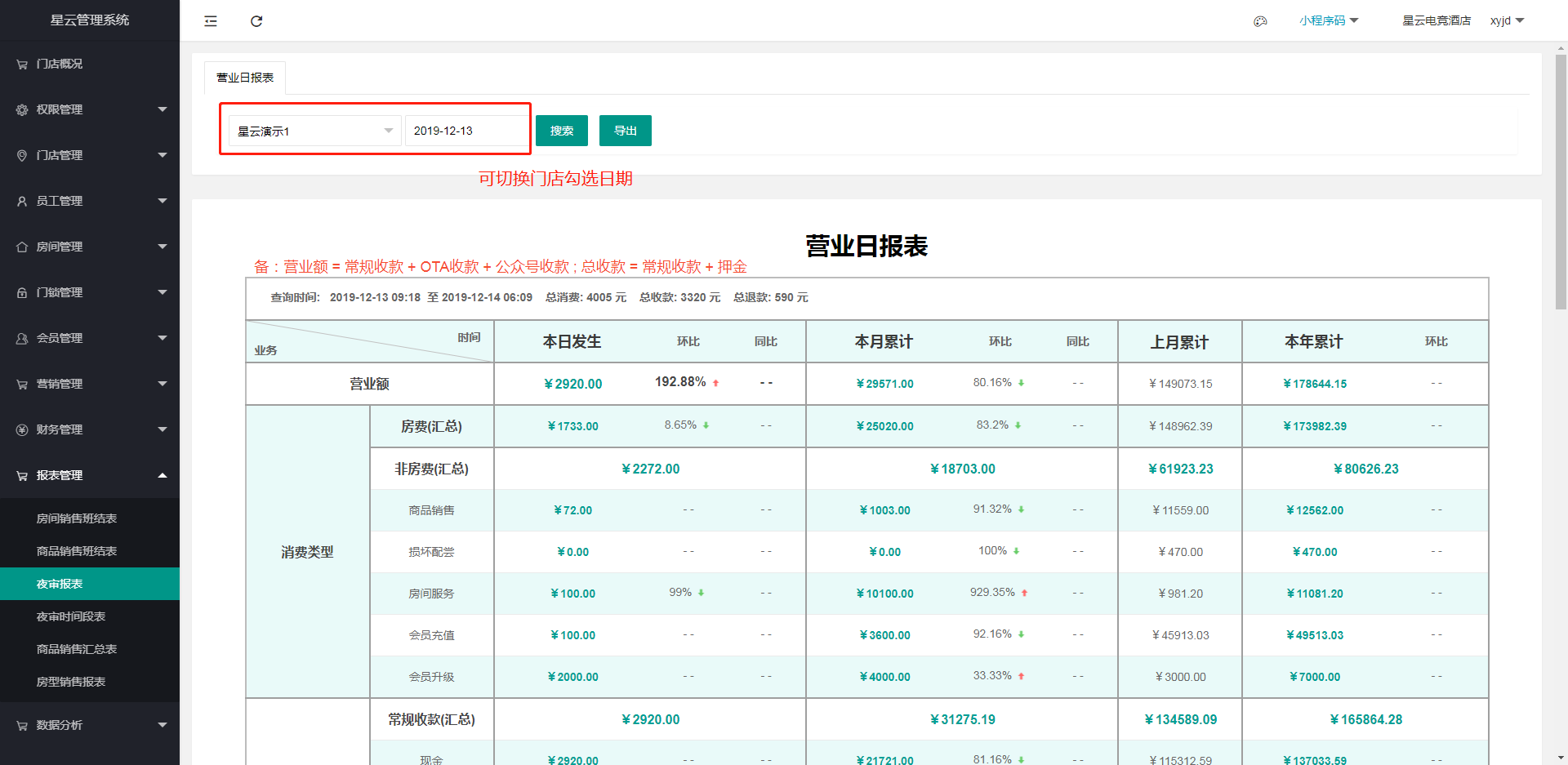Open 夜审报表 menu item

pos(90,584)
